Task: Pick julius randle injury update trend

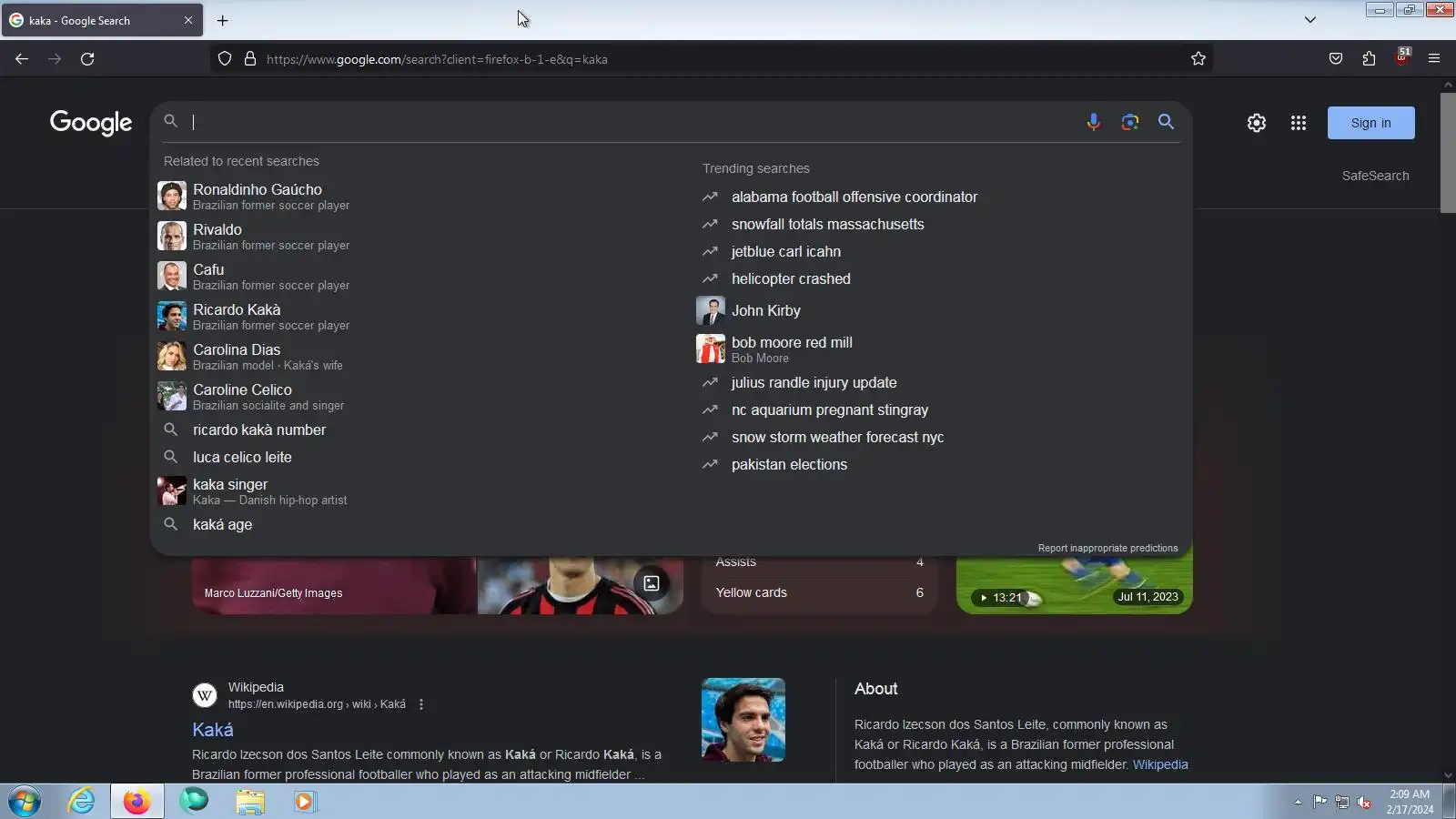Action: (x=937, y=382)
